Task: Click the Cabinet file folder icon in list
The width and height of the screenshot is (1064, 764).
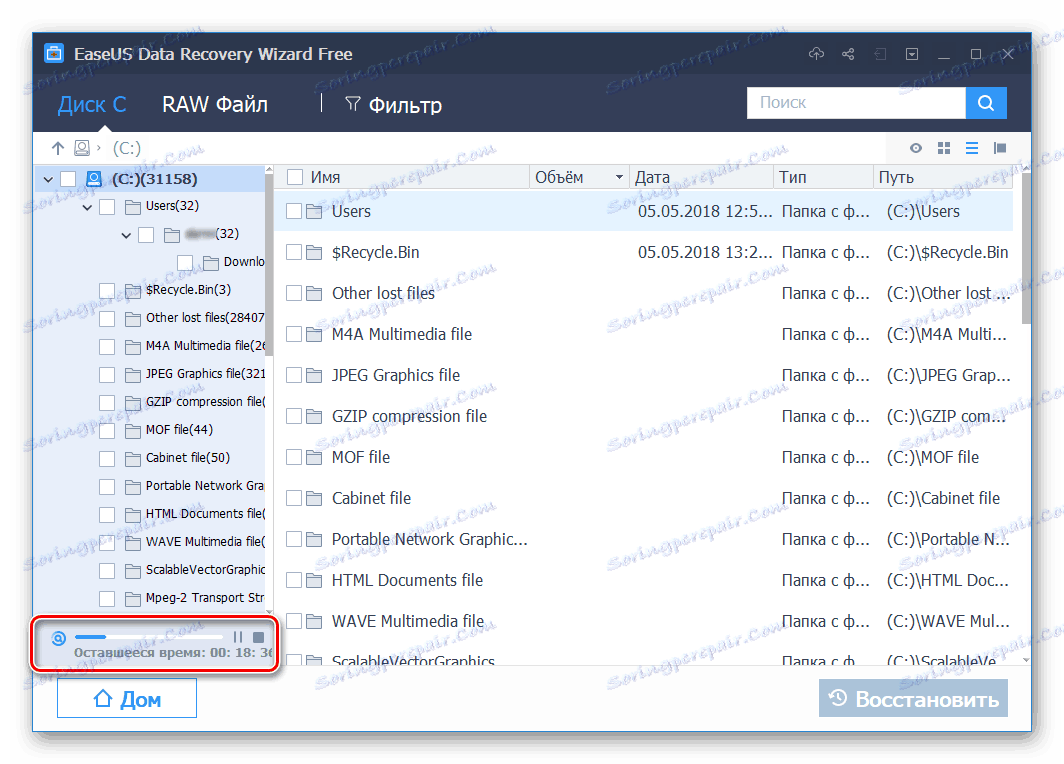Action: tap(314, 499)
